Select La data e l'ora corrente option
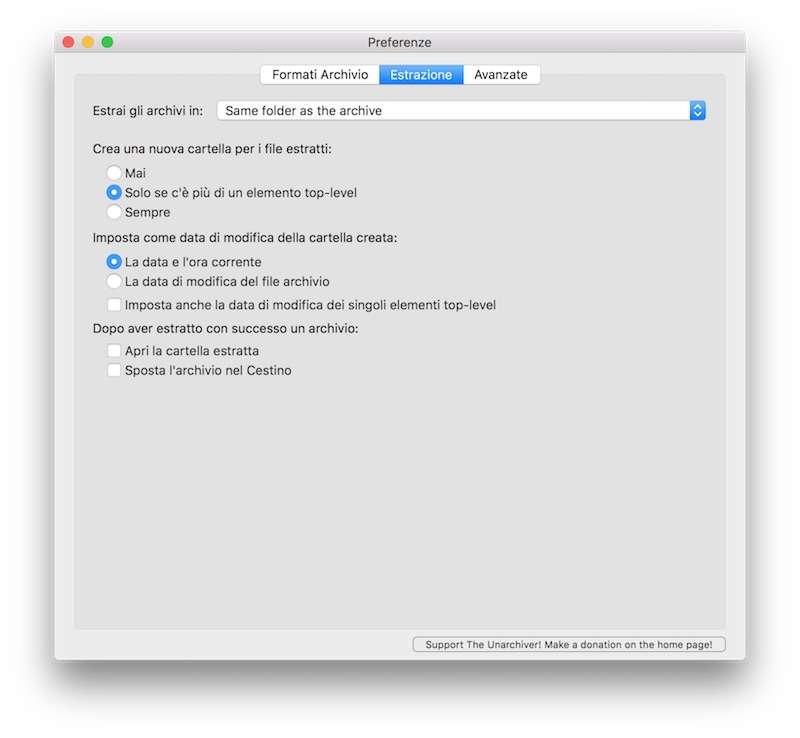 115,262
